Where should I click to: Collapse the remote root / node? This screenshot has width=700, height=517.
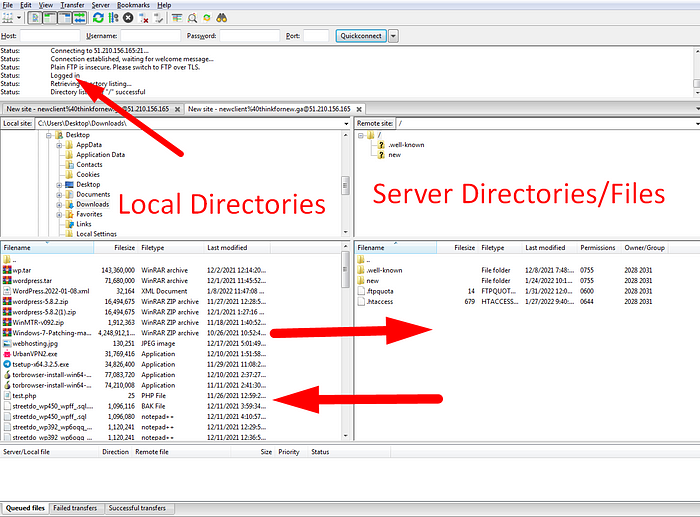pos(361,135)
